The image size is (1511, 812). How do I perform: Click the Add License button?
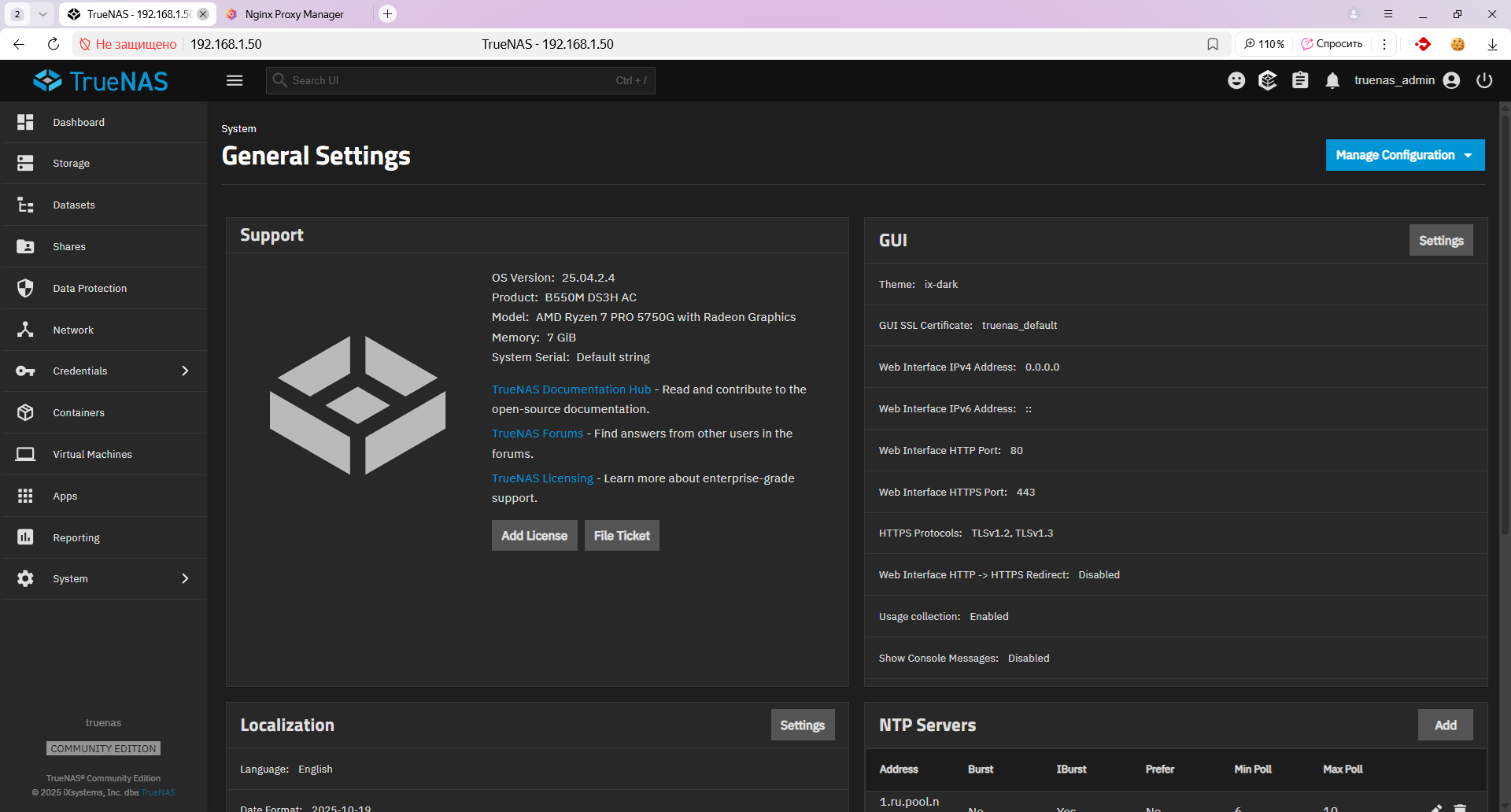point(534,536)
